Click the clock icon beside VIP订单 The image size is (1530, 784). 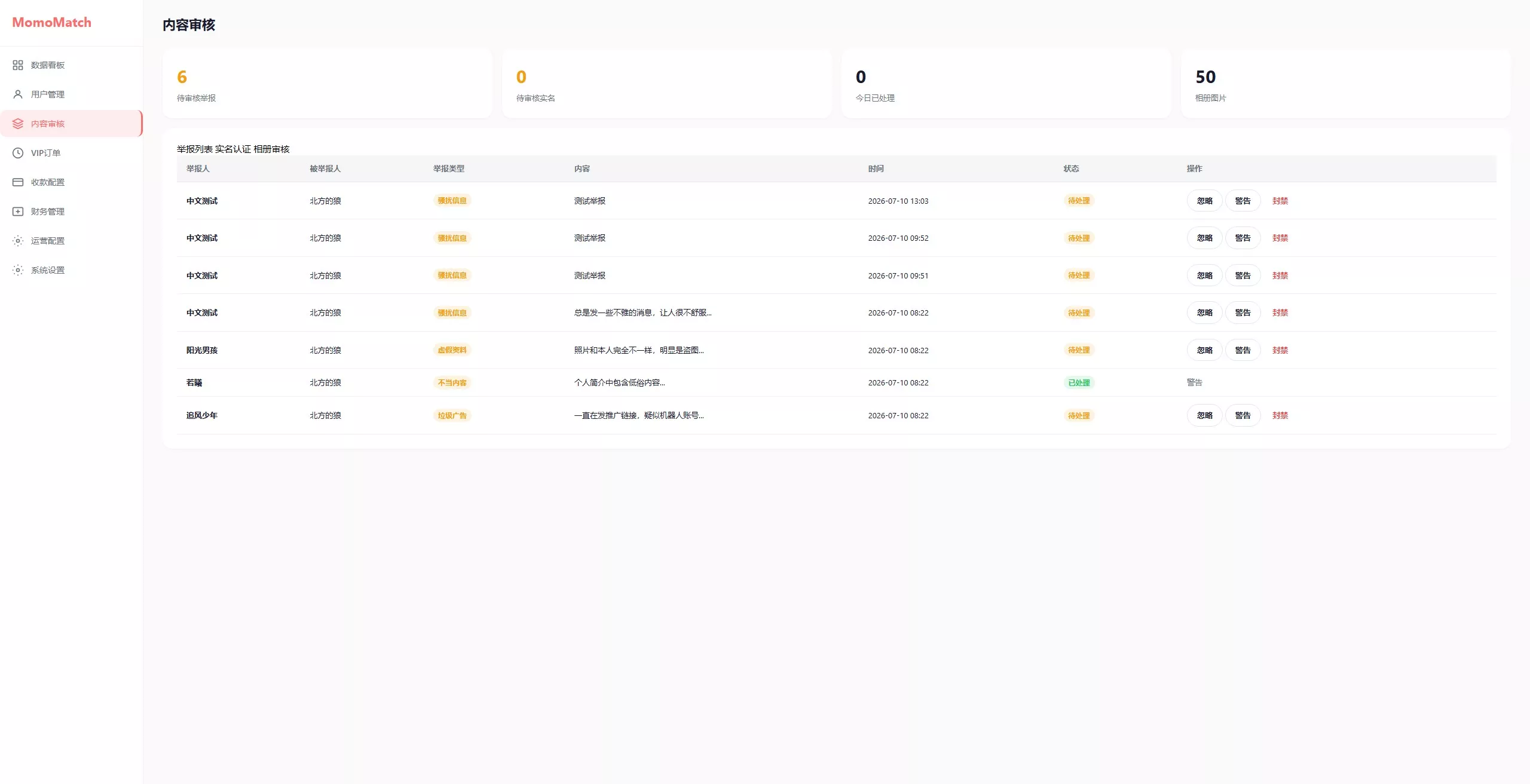point(18,153)
